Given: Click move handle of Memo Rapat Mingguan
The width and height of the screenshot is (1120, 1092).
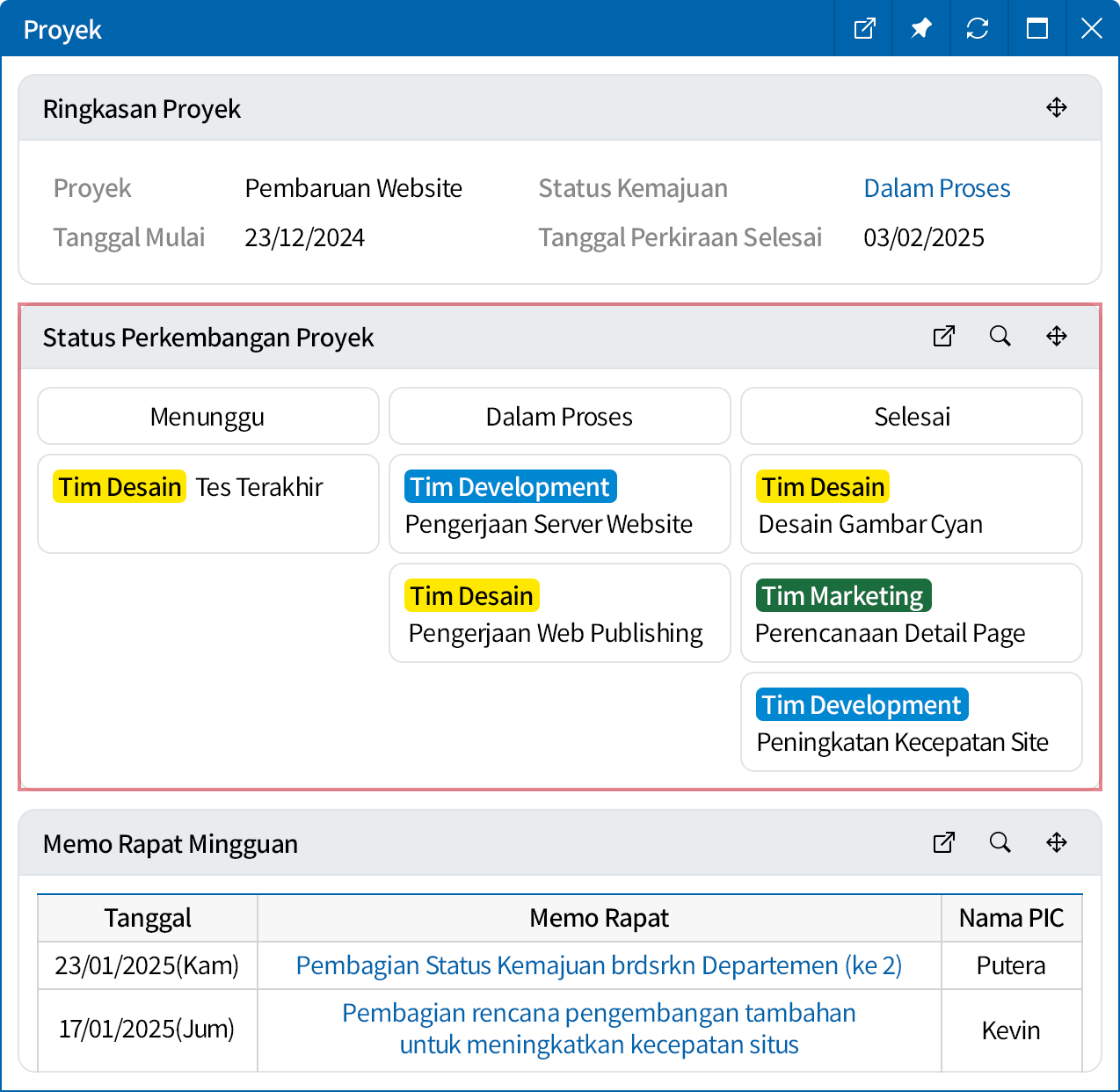Looking at the screenshot, I should (1057, 842).
